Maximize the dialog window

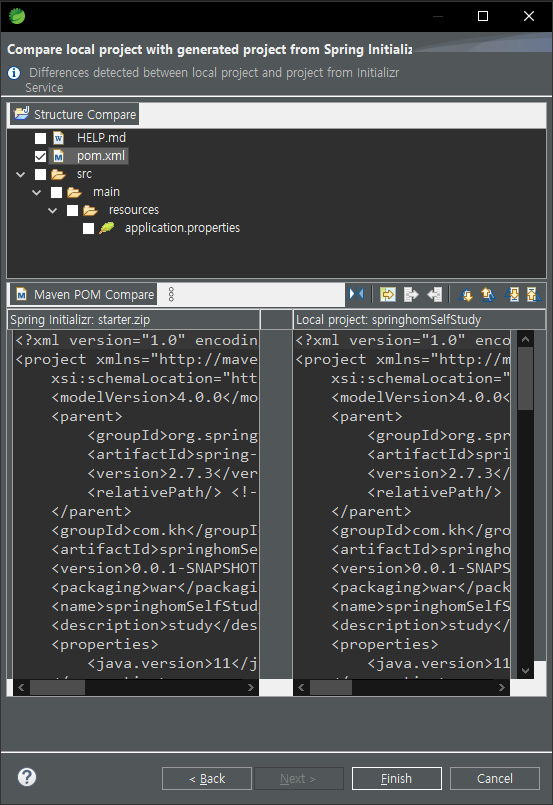click(483, 16)
